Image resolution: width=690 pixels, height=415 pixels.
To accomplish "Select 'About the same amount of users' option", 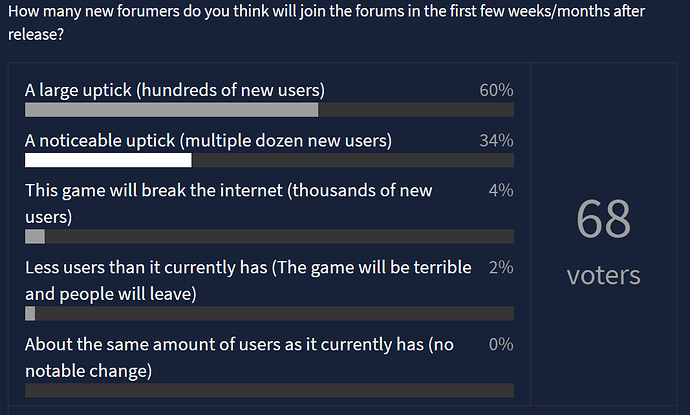I will click(x=239, y=357).
